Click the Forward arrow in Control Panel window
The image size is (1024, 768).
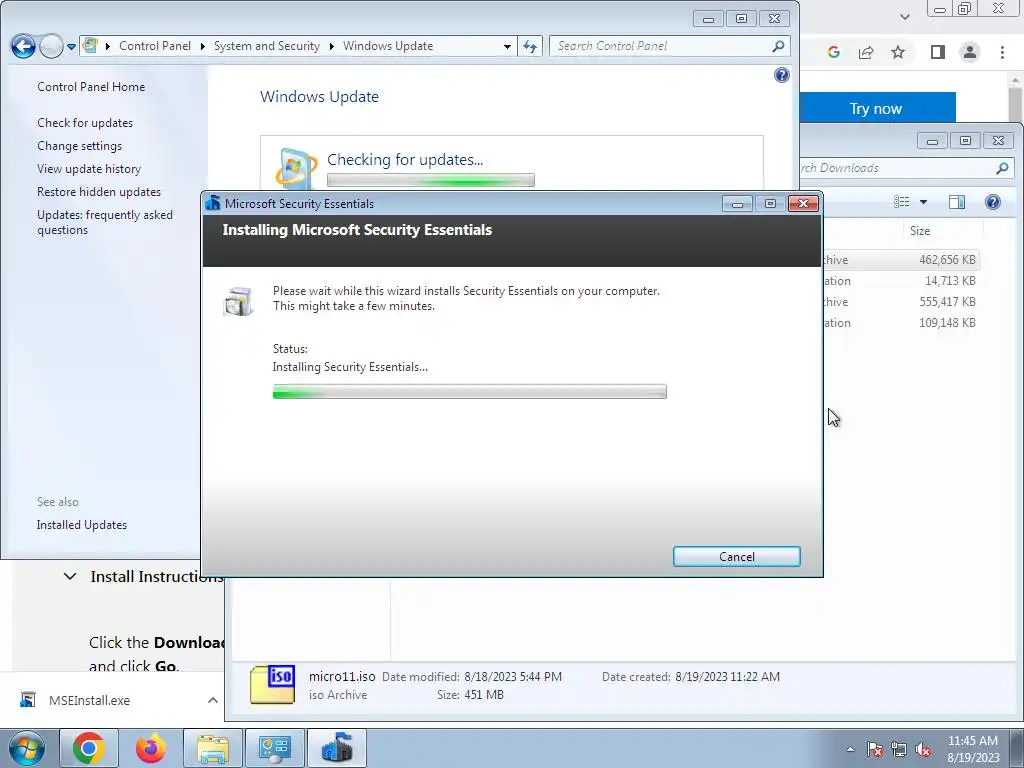(51, 46)
